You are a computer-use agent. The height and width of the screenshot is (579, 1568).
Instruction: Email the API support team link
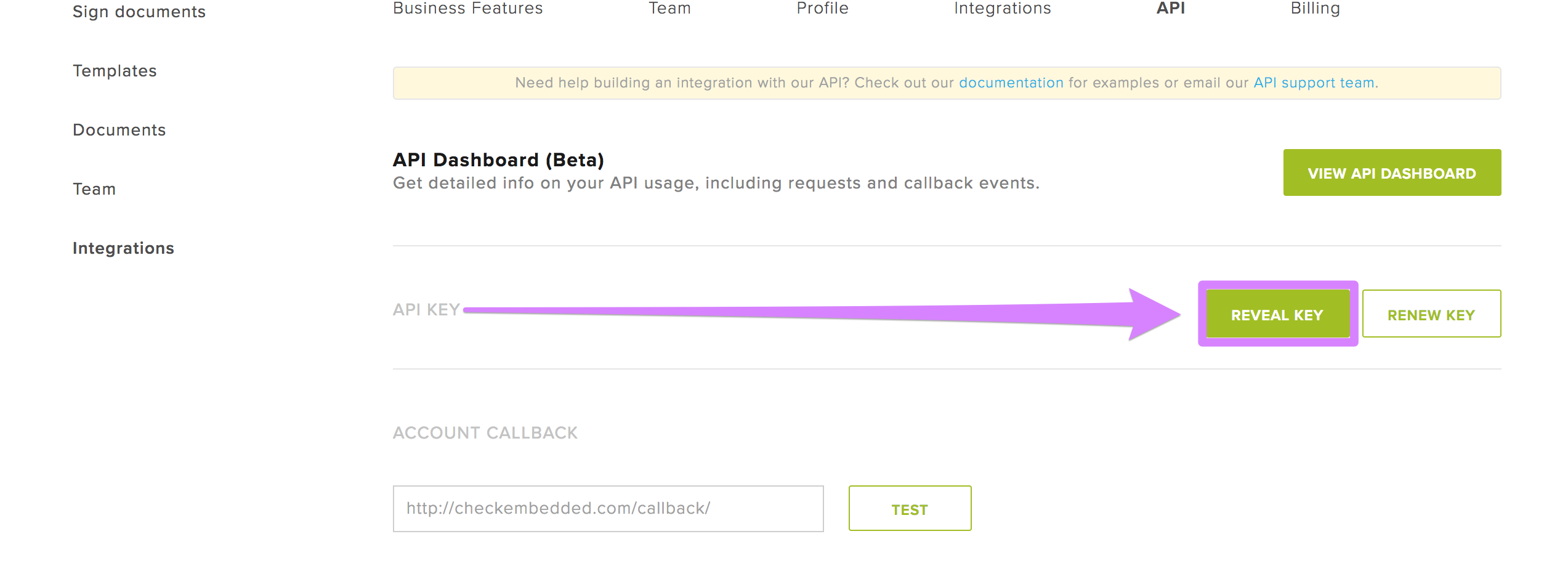click(1315, 83)
